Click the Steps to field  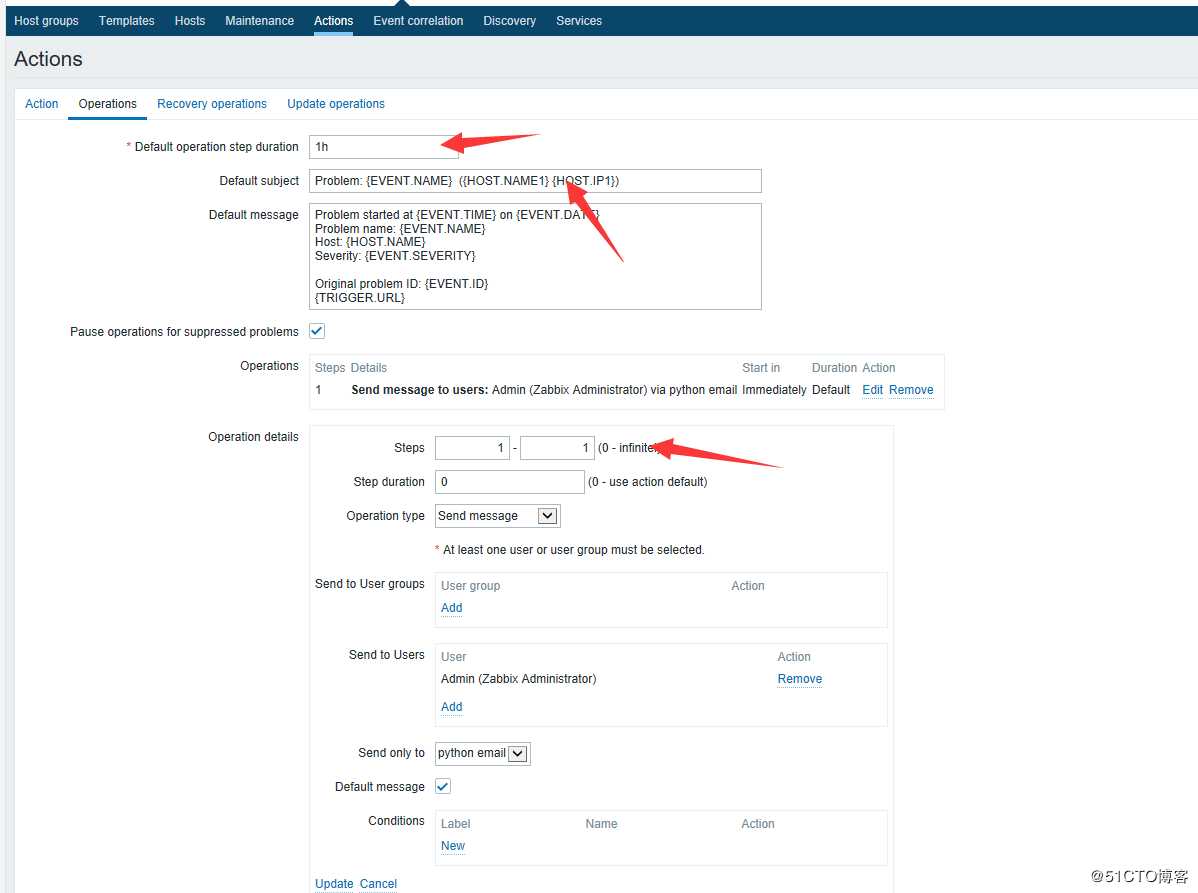[557, 448]
